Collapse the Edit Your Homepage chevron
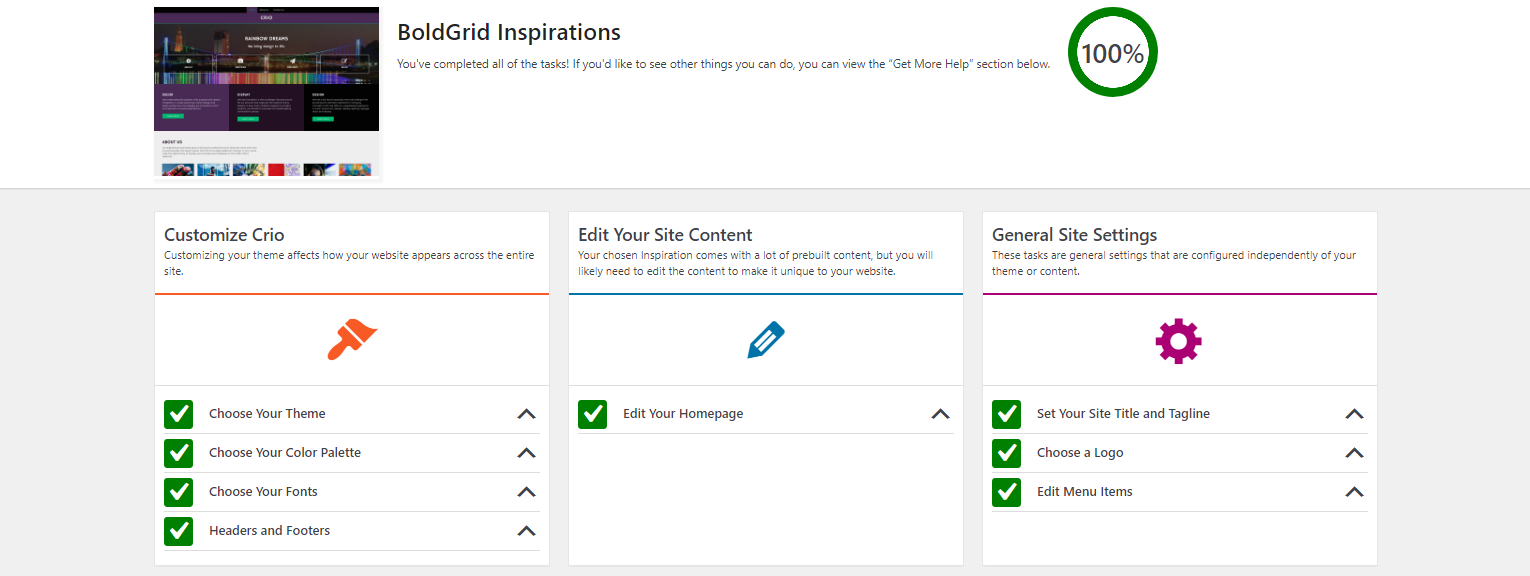The width and height of the screenshot is (1530, 576). (940, 414)
